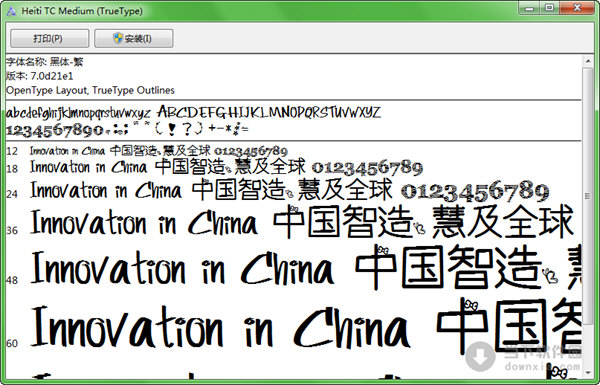Image resolution: width=600 pixels, height=385 pixels.
Task: Click the size 36 sample label
Action: pyautogui.click(x=12, y=230)
